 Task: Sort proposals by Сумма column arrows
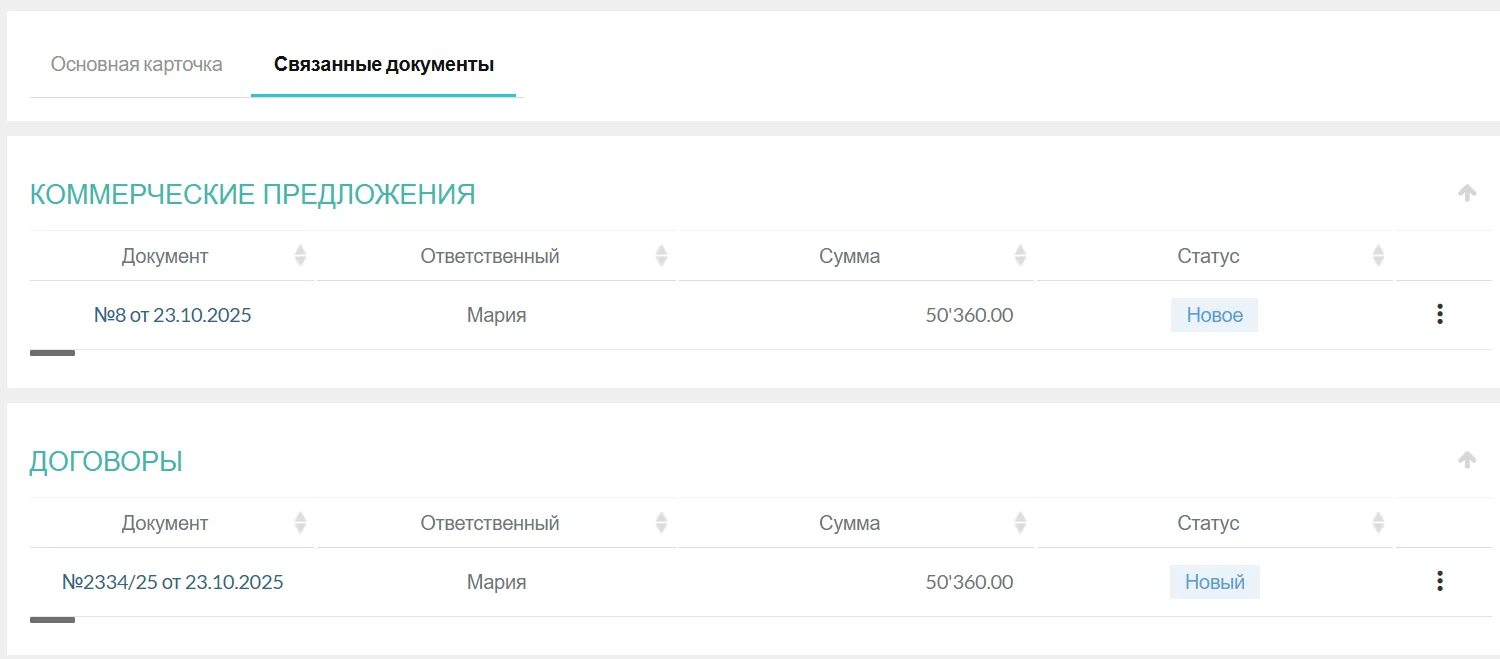pos(1020,256)
